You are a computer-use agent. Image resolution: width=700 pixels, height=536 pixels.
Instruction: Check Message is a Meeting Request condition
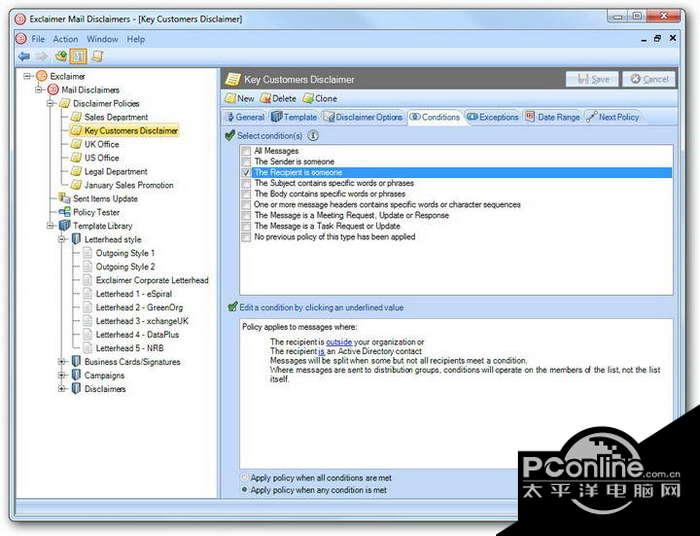[x=246, y=215]
